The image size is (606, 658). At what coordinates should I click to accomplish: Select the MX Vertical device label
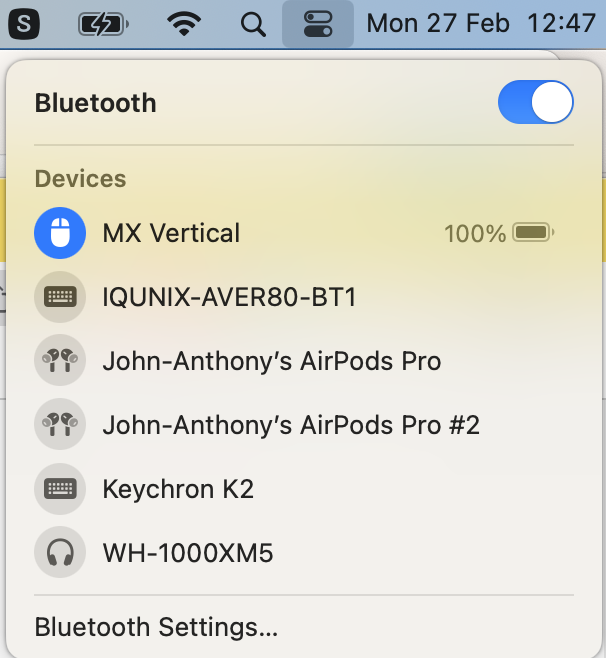point(171,233)
